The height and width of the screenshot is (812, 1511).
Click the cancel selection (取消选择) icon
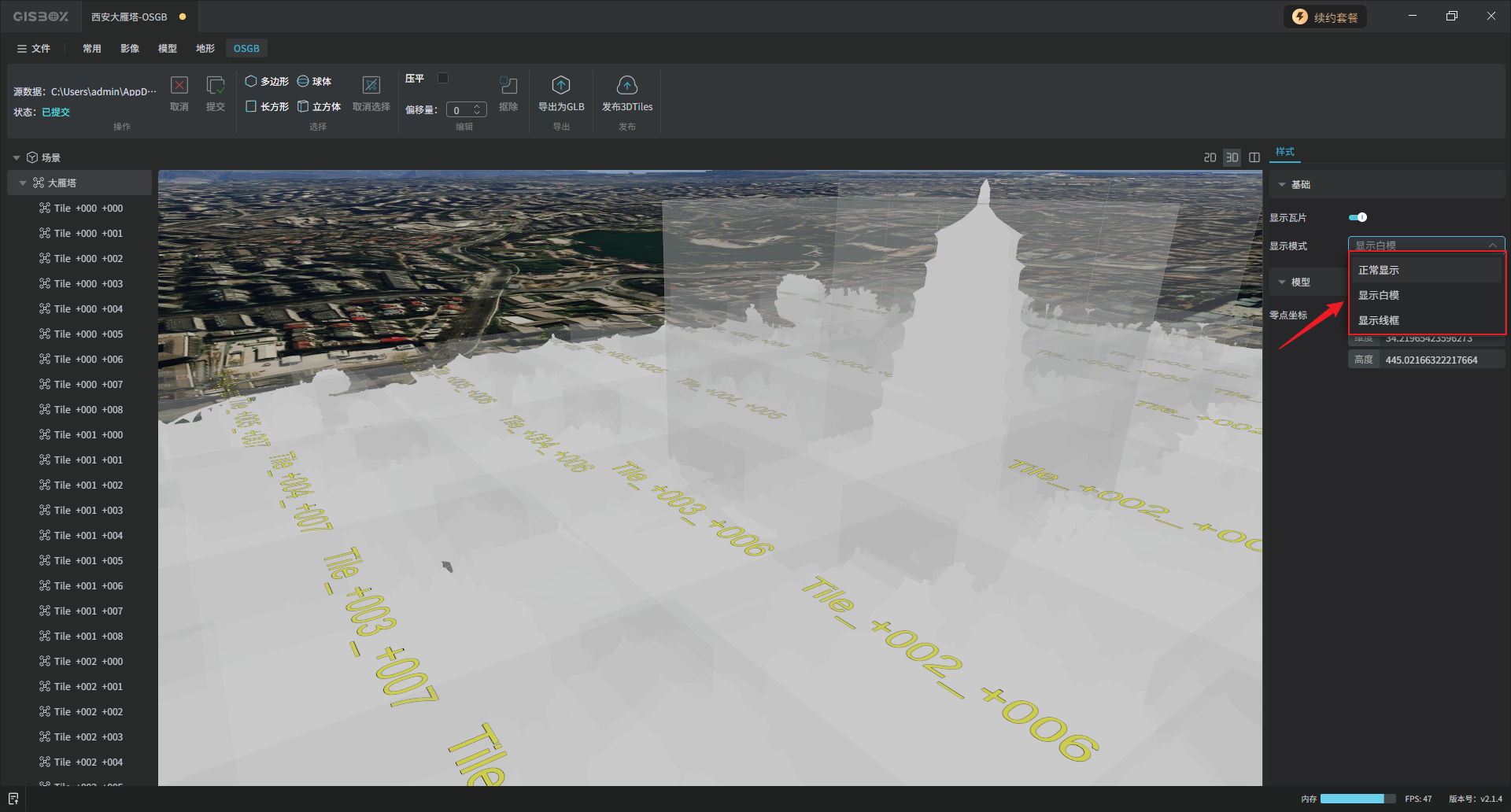pyautogui.click(x=371, y=85)
